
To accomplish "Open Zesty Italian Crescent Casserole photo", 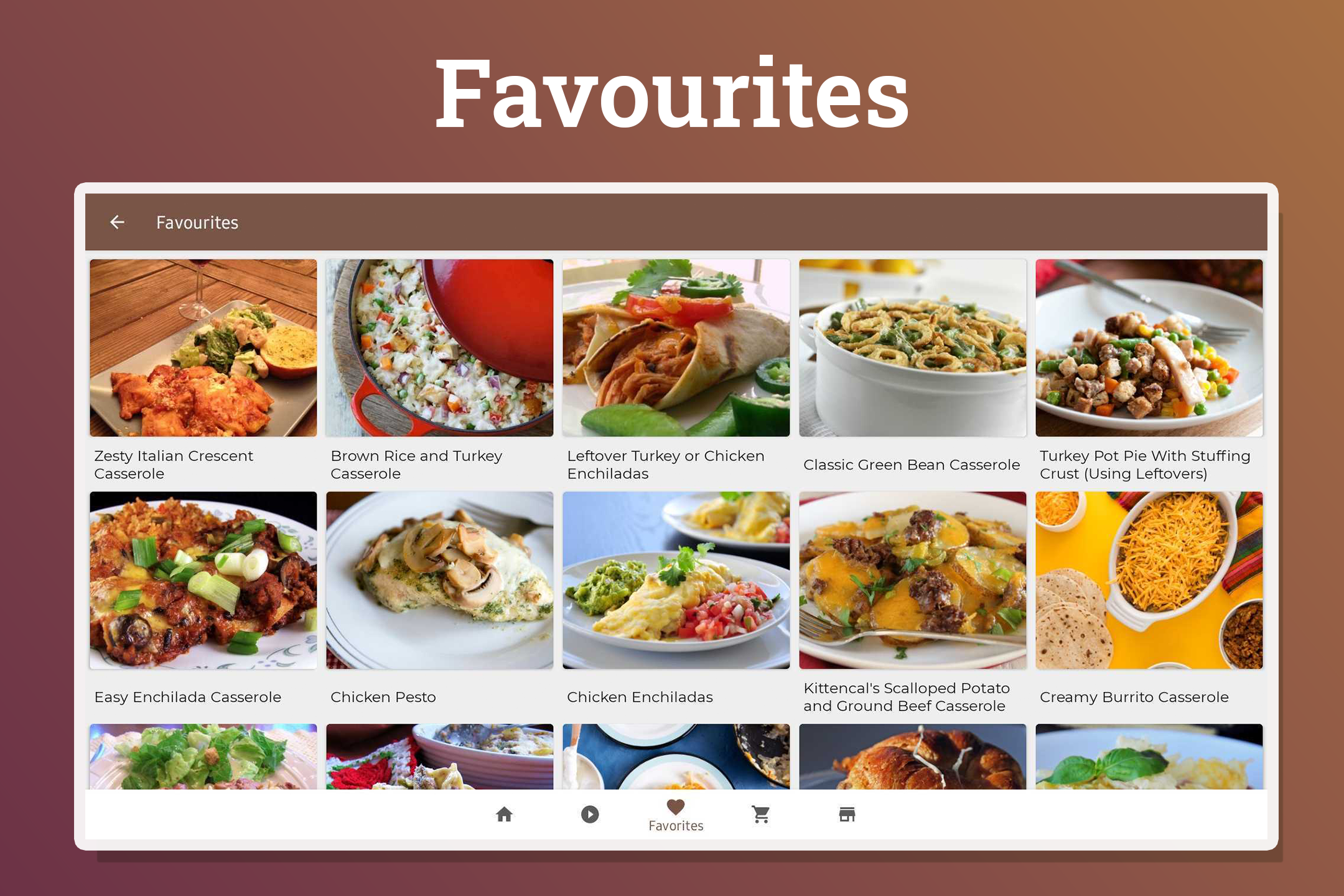I will point(203,348).
